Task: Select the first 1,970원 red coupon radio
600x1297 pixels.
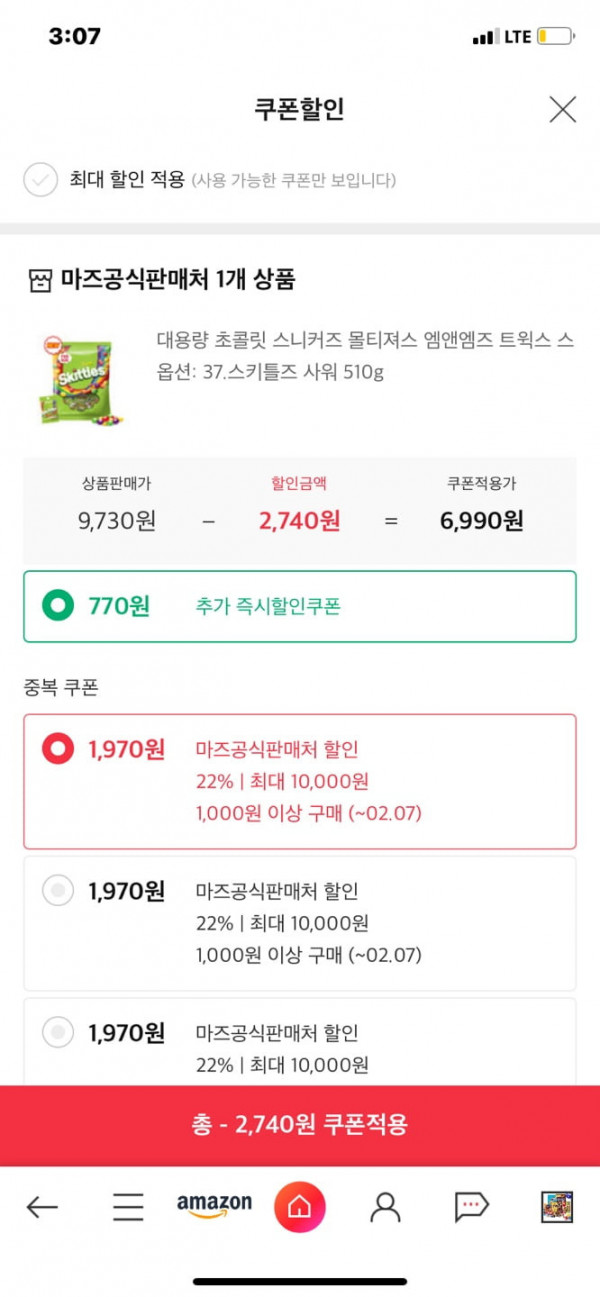Action: point(58,748)
